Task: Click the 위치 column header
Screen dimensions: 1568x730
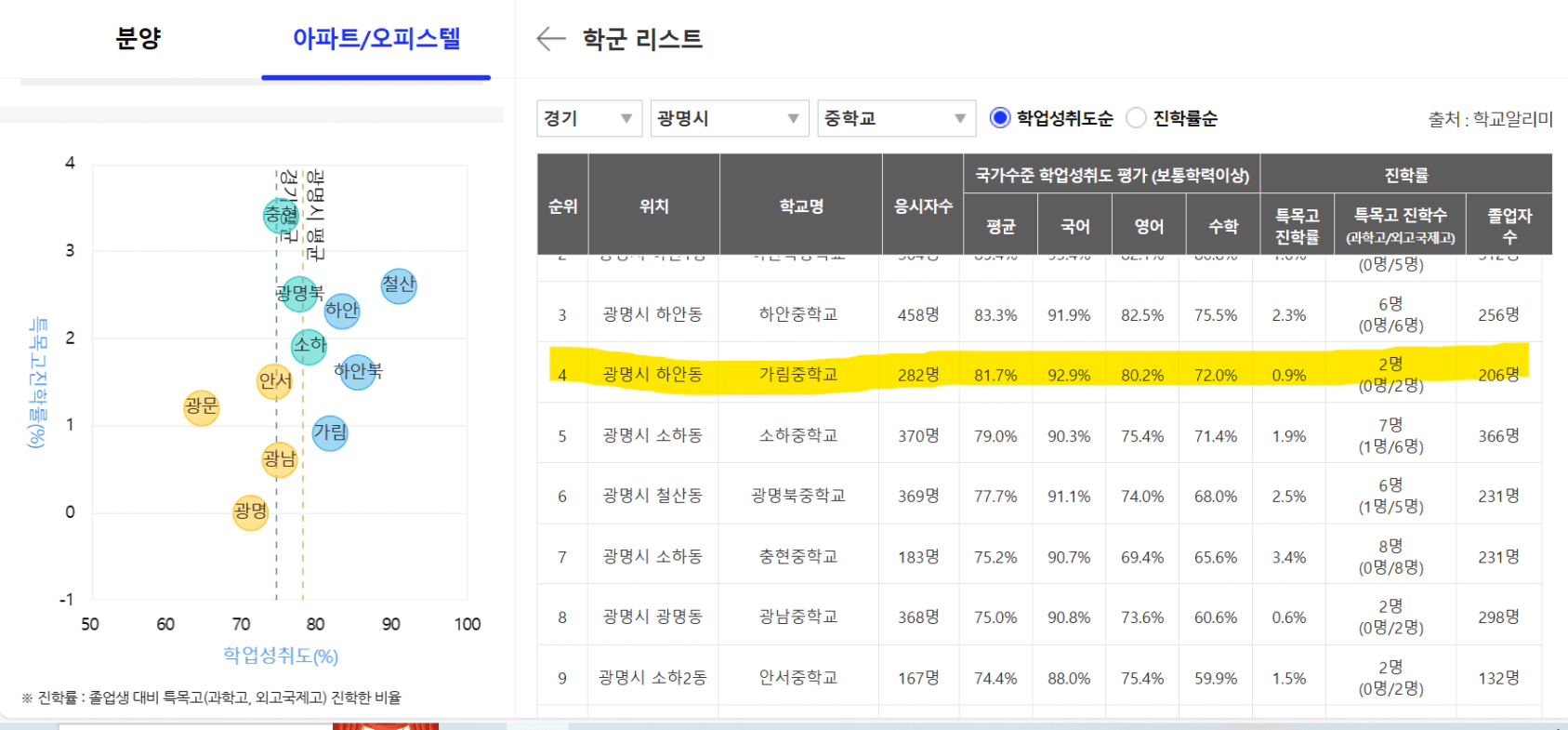Action: click(x=654, y=206)
